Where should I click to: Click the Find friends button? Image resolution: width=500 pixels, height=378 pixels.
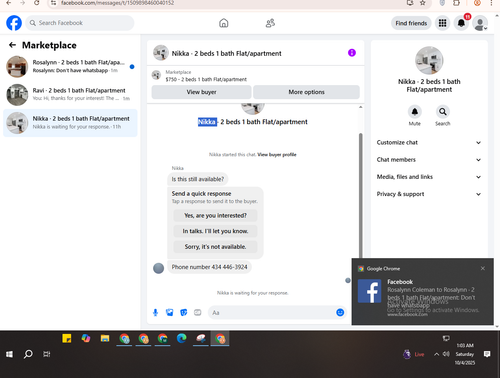[x=411, y=23]
